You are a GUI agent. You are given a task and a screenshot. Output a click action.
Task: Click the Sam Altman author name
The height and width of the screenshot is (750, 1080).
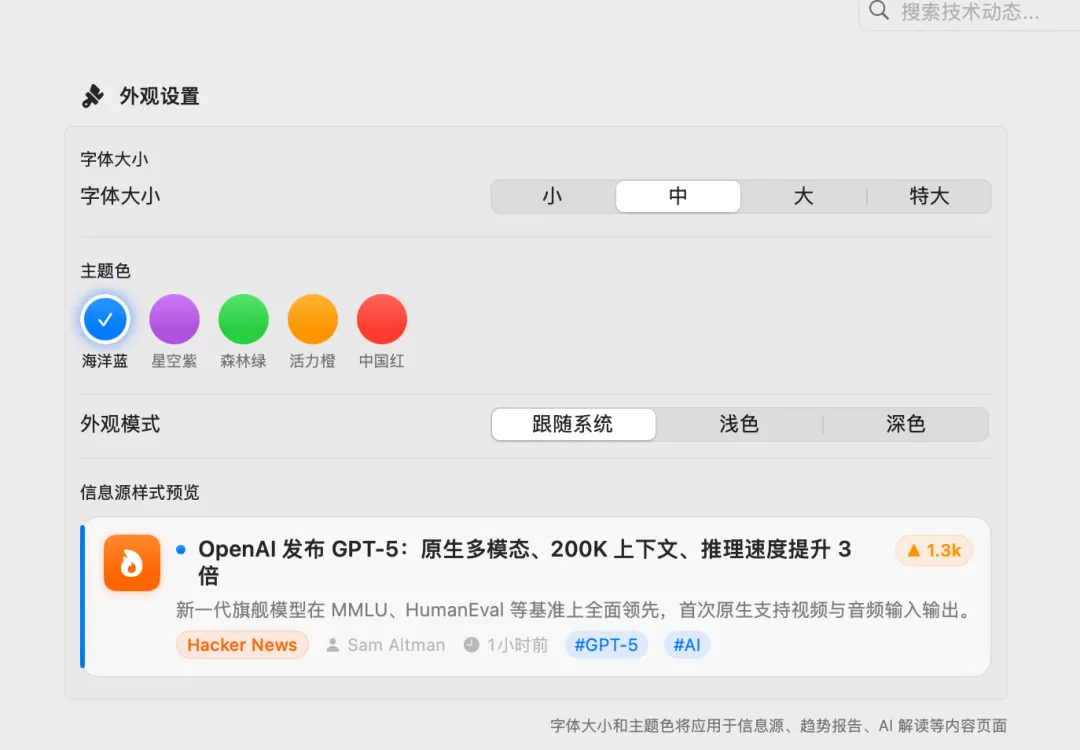pyautogui.click(x=396, y=645)
